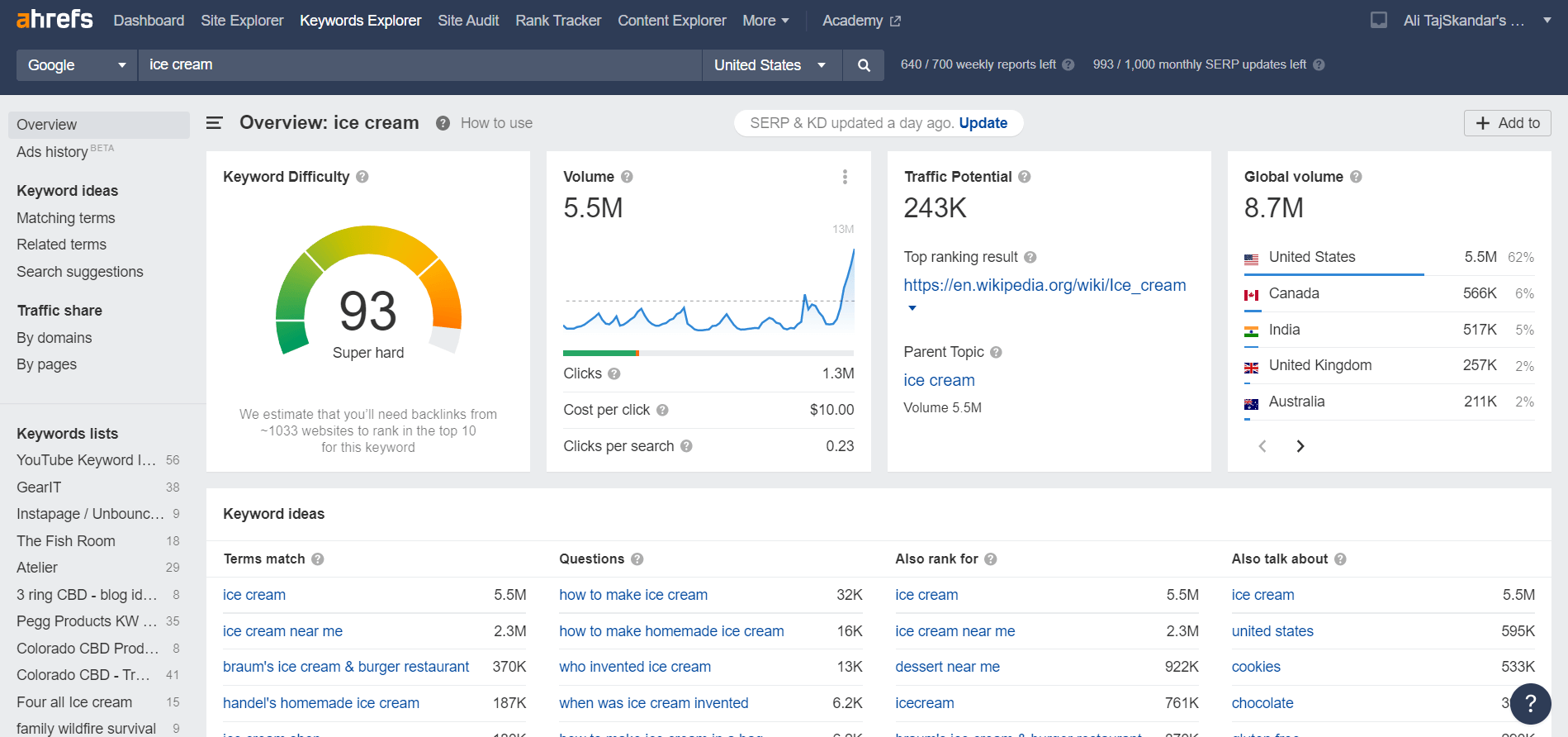The image size is (1568, 737).
Task: Click Traffic Potential help icon
Action: pyautogui.click(x=1025, y=177)
